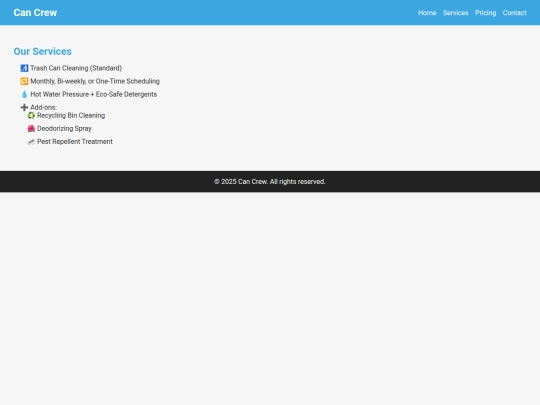Select 'Hot Water Pressure + Eco-Safe Detergents' text
Screen dimensions: 540x405
94,94
